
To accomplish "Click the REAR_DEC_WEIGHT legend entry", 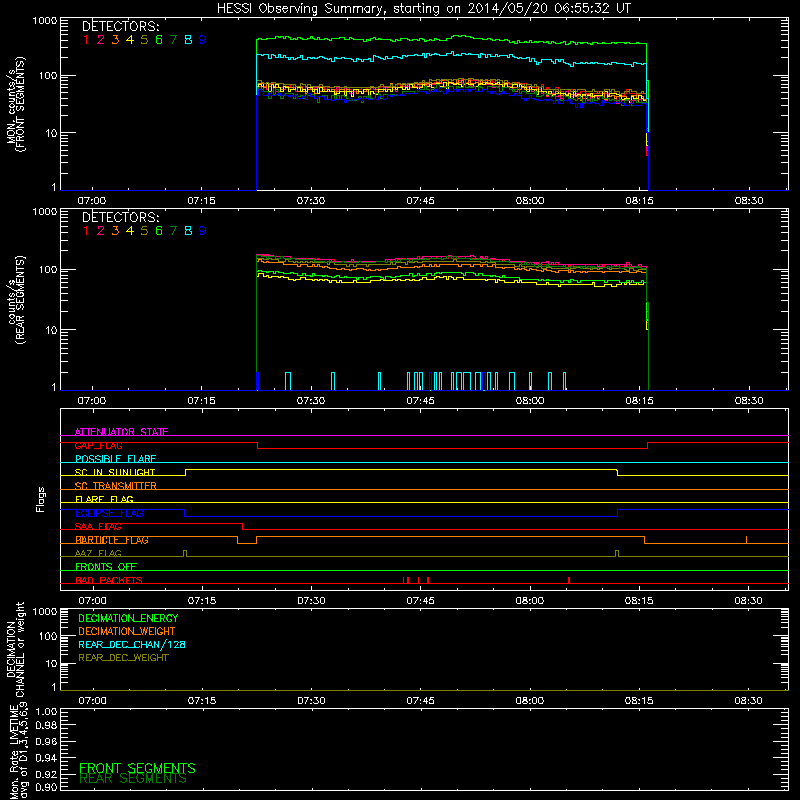I will 123,658.
